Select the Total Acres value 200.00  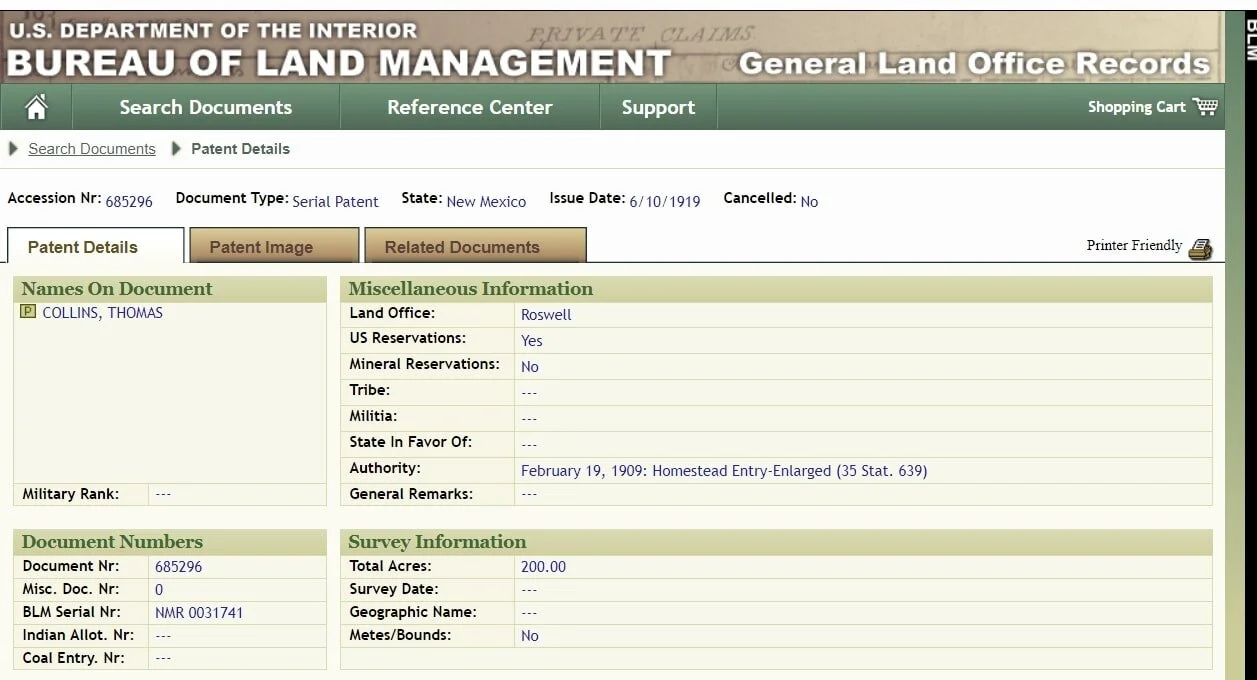(x=543, y=567)
